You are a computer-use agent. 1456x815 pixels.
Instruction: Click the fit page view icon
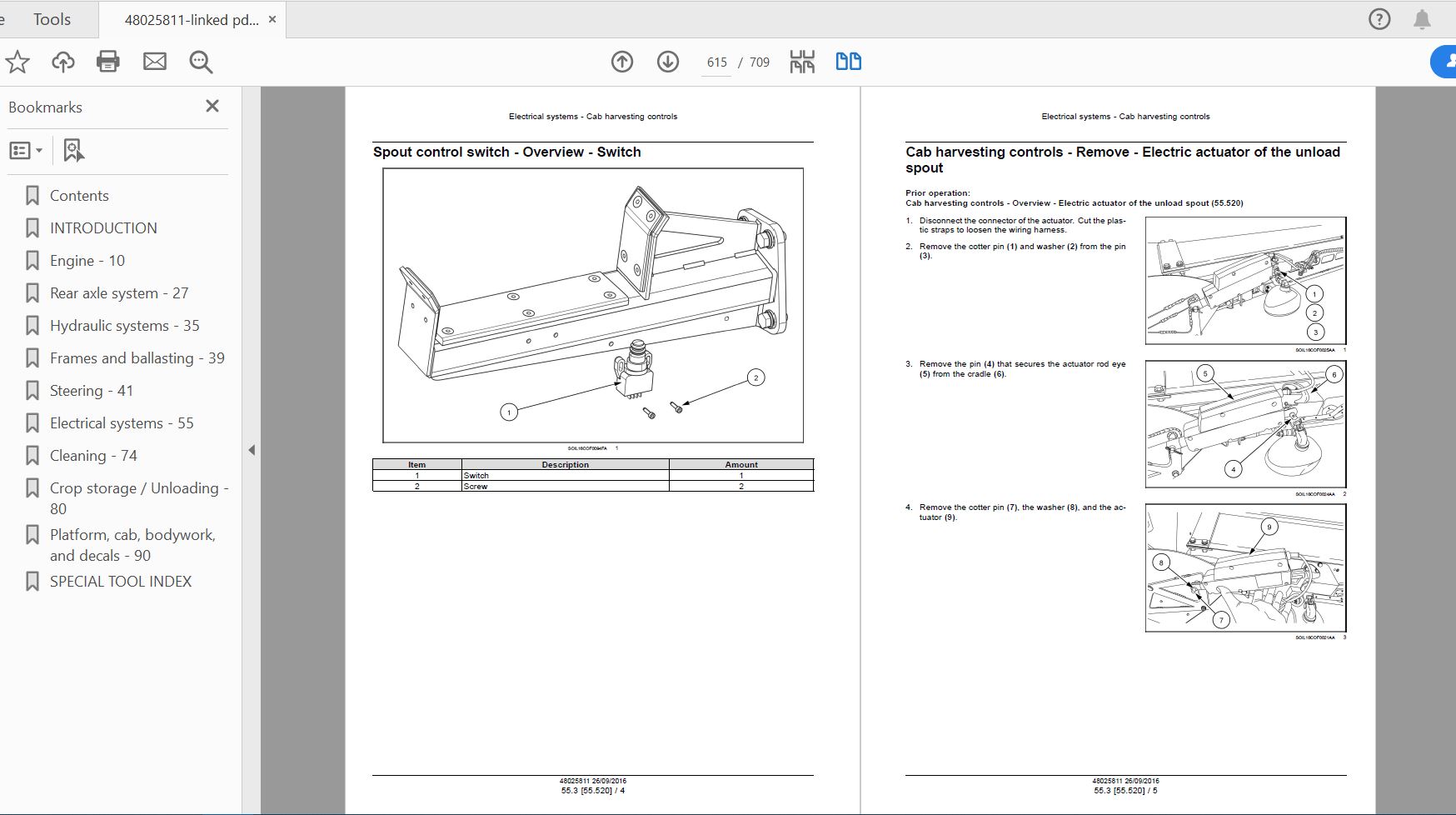tap(802, 62)
